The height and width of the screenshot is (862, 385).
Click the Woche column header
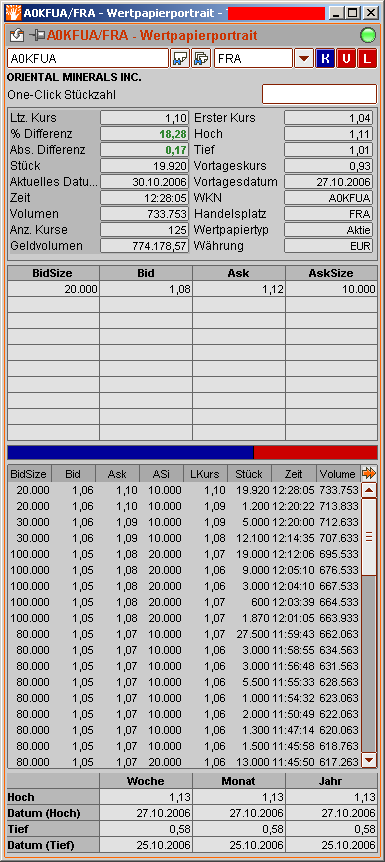click(x=146, y=781)
